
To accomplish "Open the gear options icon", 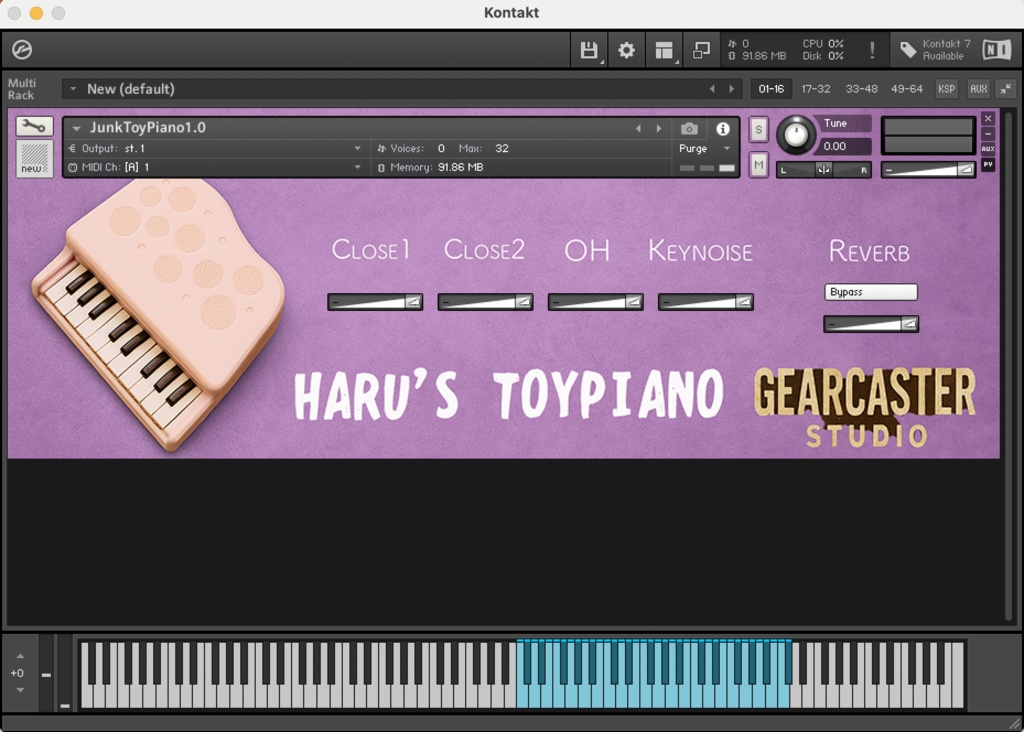I will tap(626, 50).
